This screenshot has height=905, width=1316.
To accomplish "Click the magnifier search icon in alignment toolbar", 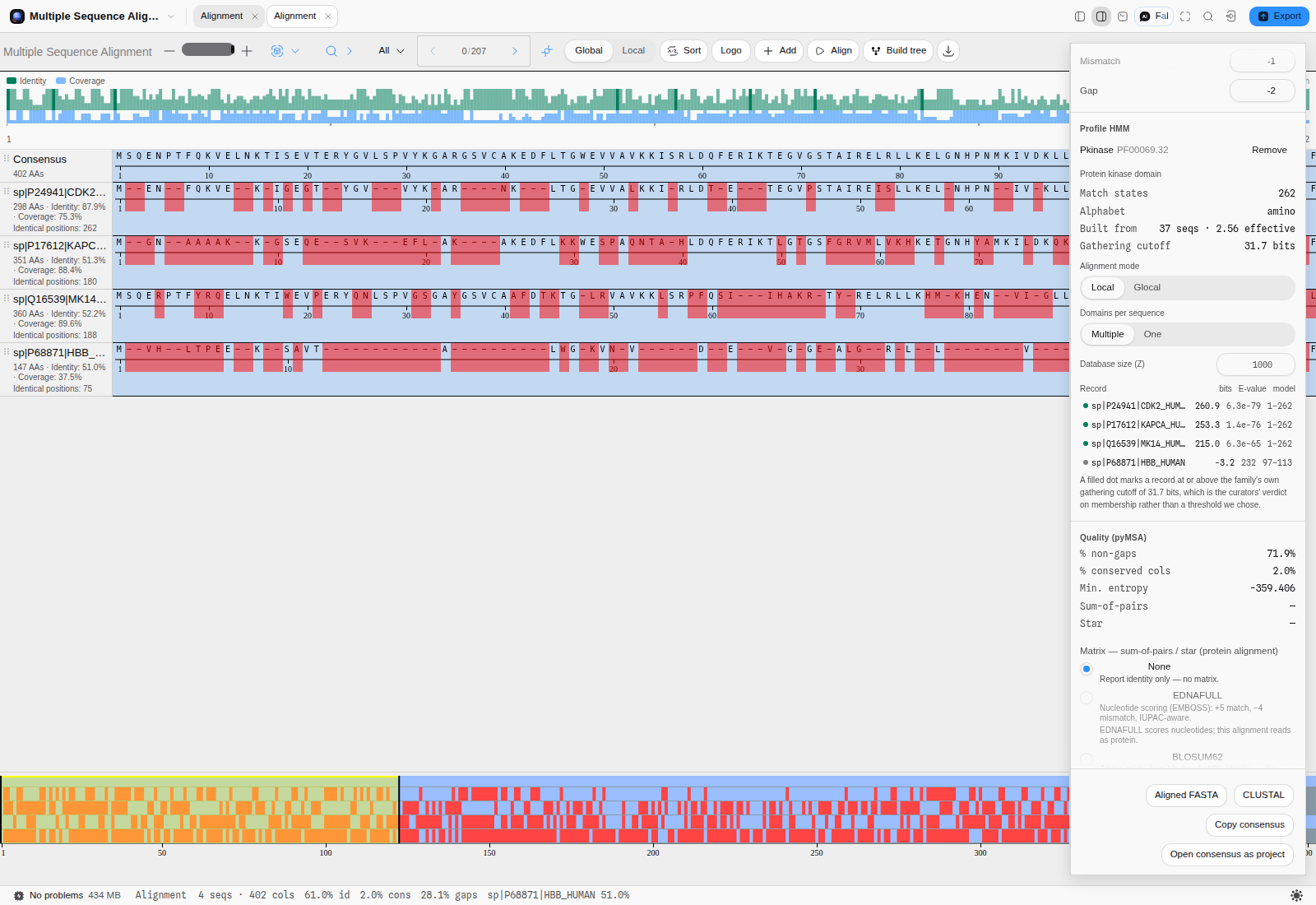I will [331, 51].
